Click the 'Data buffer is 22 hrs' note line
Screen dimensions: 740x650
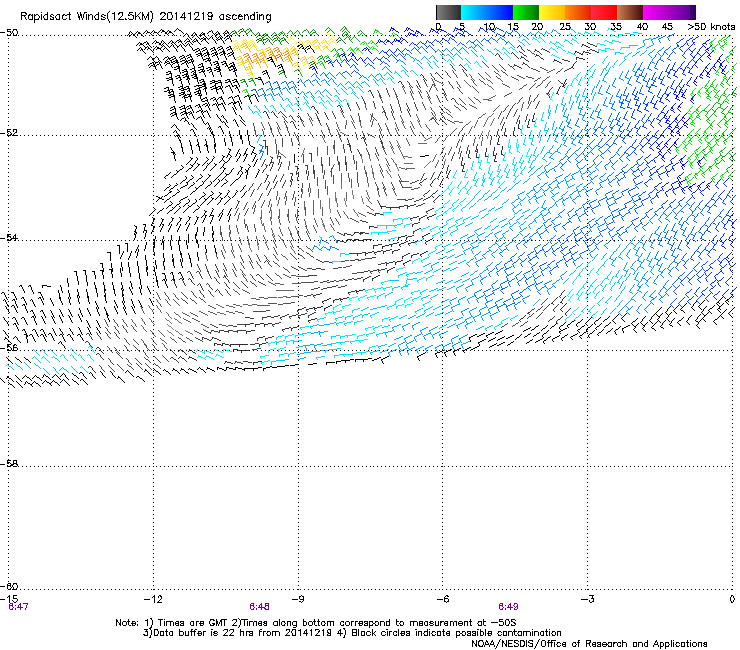352,633
